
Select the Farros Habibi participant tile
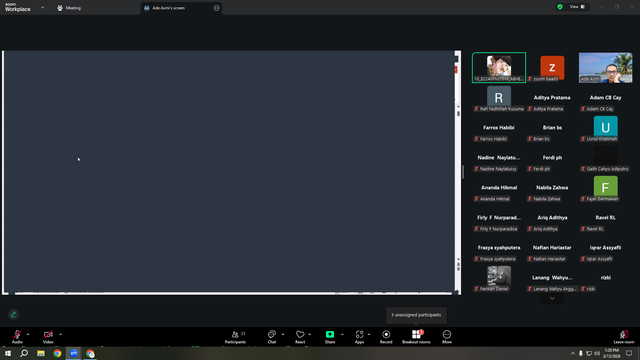click(499, 128)
